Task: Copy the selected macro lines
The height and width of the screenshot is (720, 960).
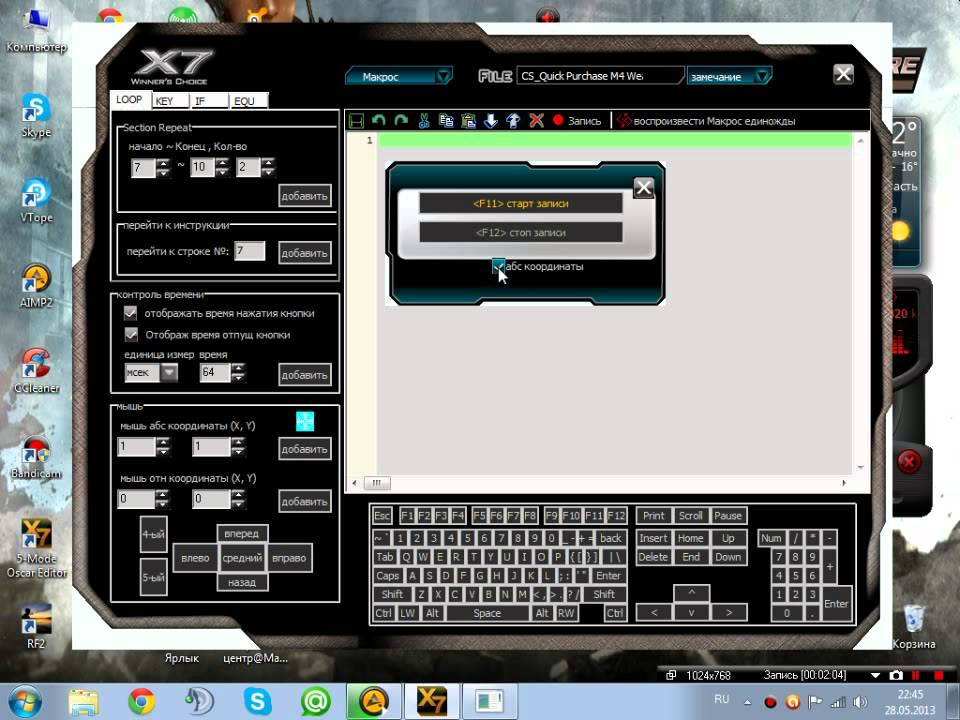Action: (446, 120)
